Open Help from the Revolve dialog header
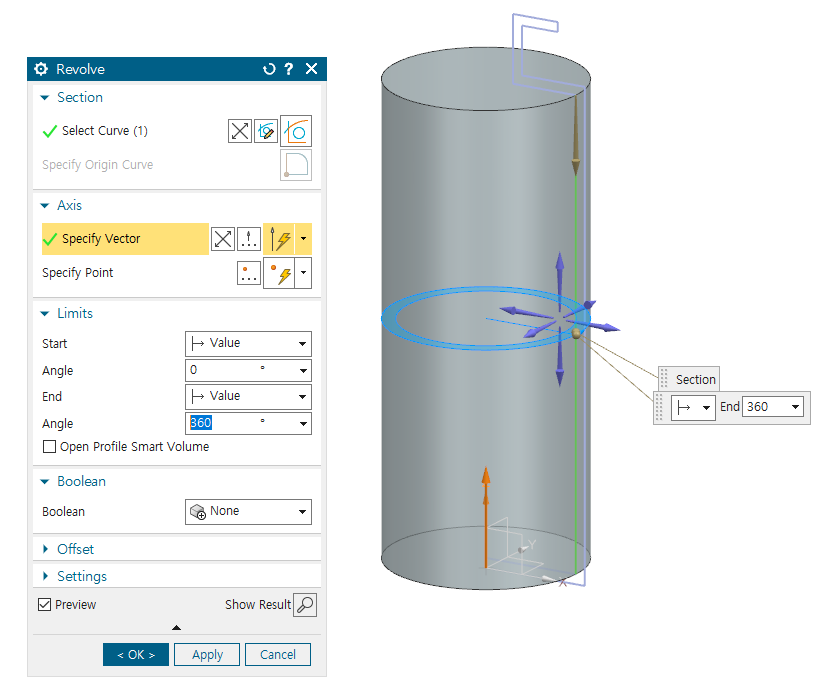 [289, 69]
